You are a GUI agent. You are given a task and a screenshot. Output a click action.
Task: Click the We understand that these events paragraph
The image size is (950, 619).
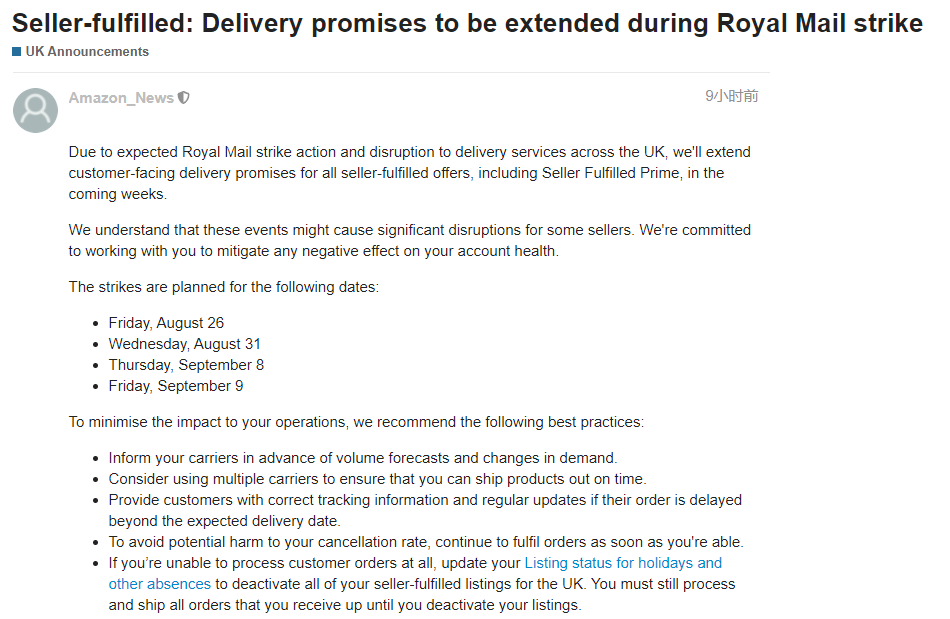coord(409,240)
